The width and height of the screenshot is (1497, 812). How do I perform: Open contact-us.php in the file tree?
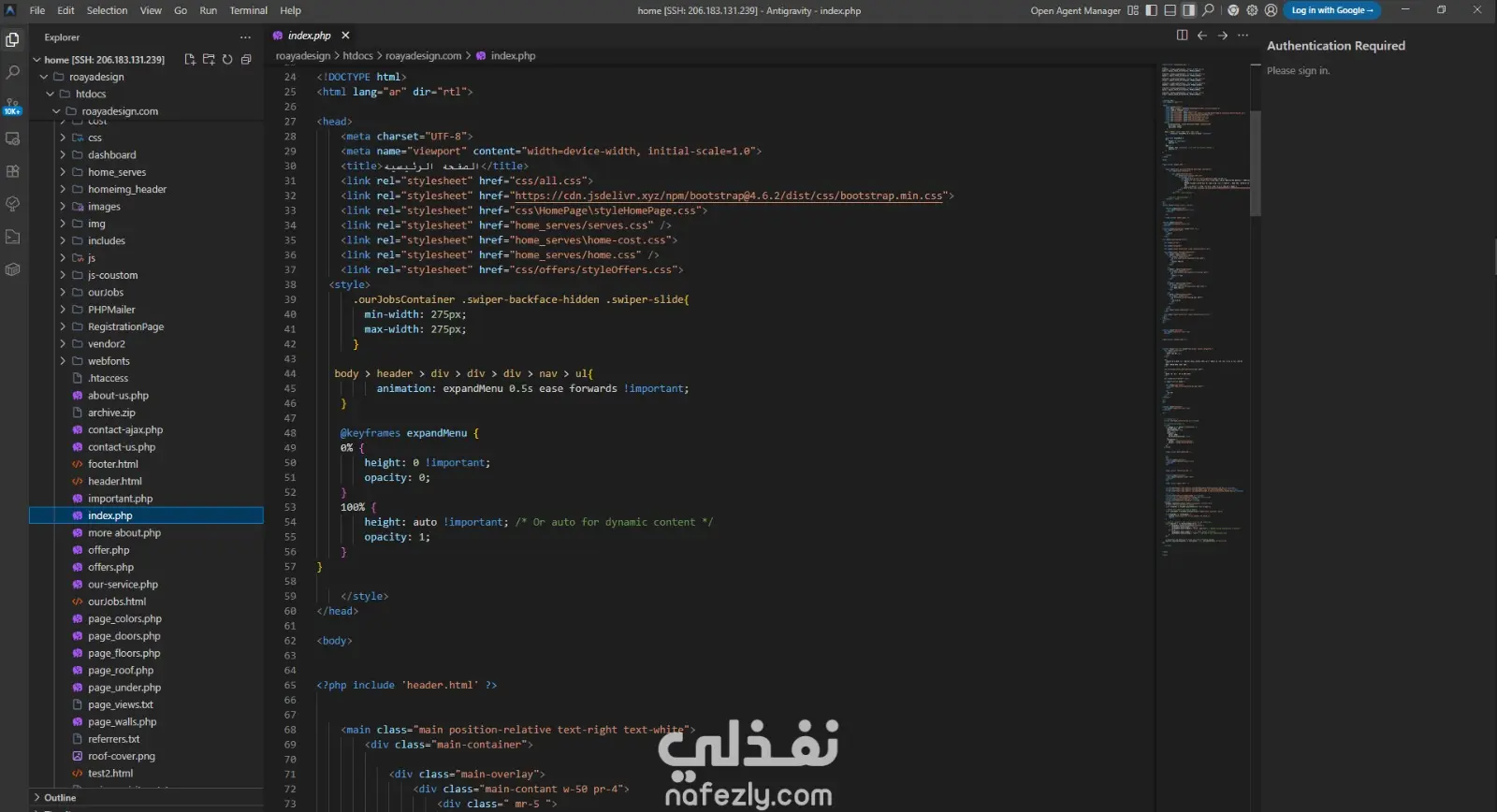[122, 447]
